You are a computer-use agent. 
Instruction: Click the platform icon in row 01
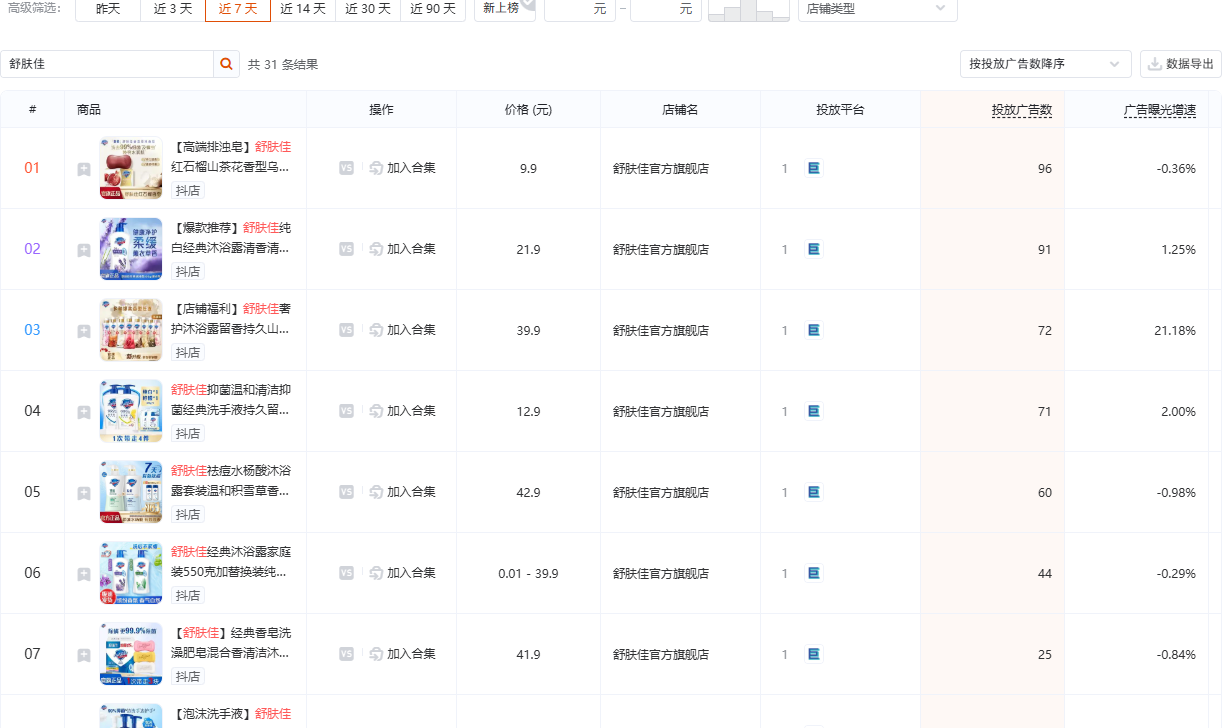814,168
